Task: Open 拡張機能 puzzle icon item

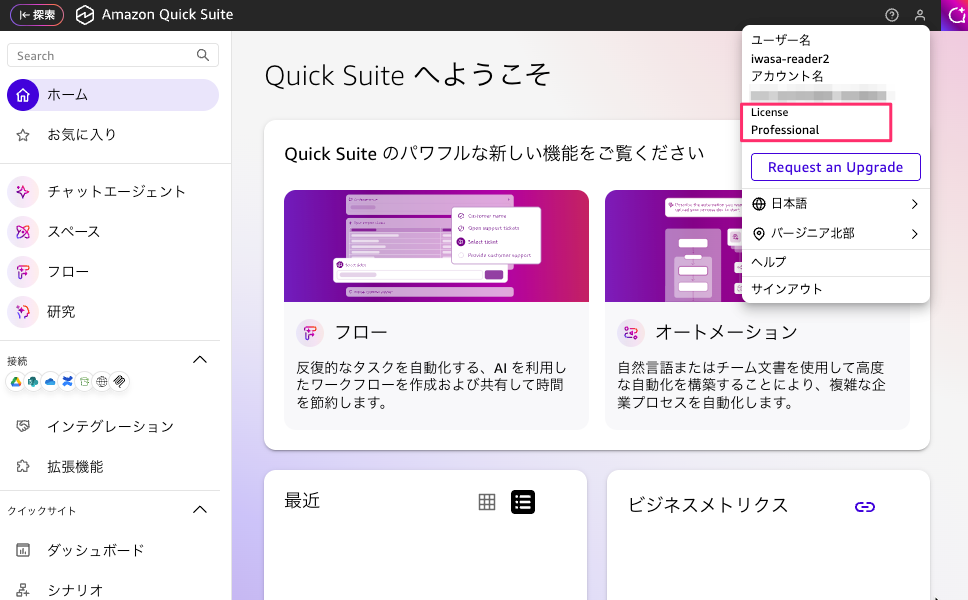Action: 23,467
